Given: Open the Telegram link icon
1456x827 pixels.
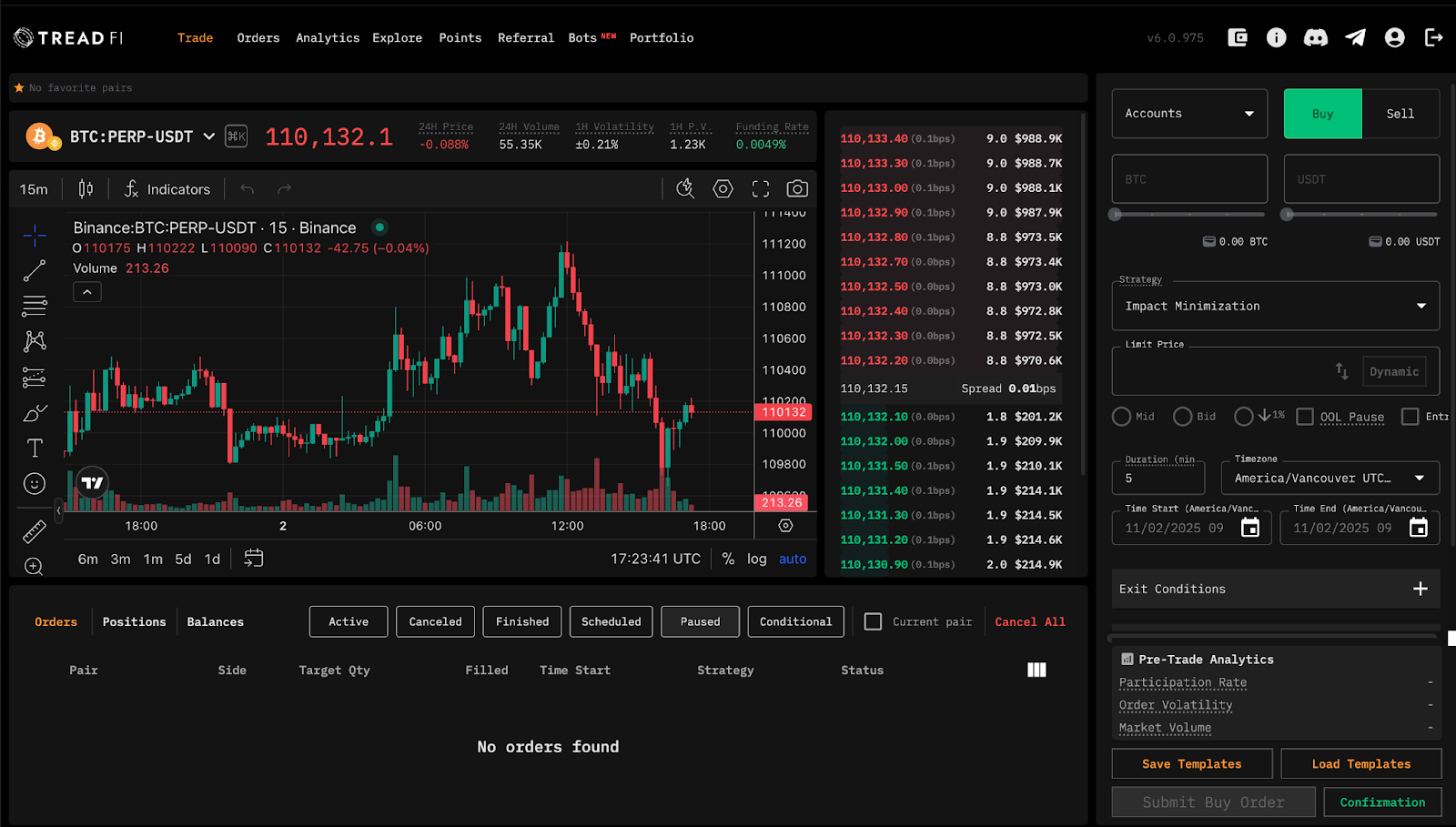Looking at the screenshot, I should click(x=1356, y=37).
